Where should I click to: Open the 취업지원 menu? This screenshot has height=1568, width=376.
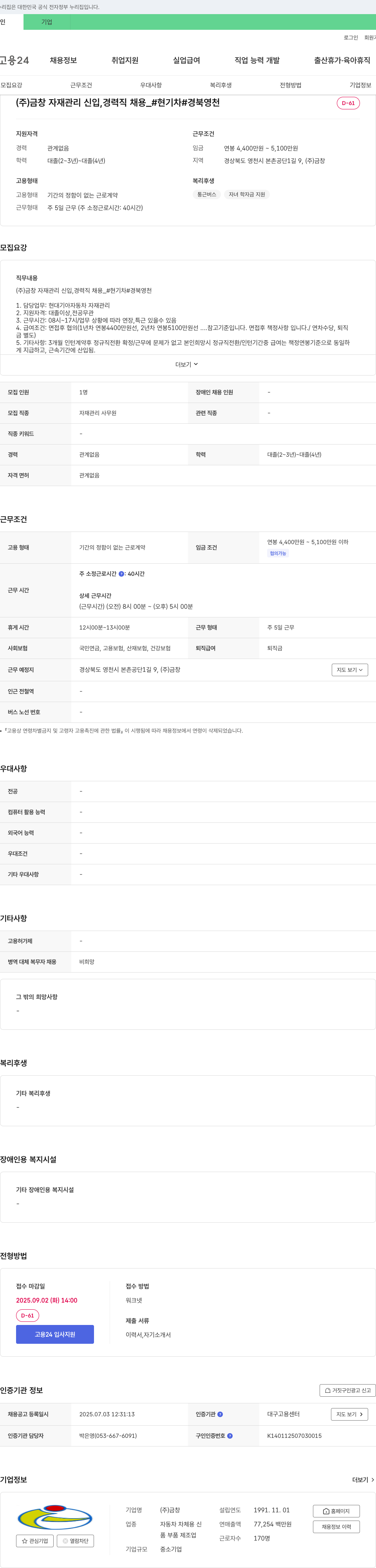coord(125,60)
